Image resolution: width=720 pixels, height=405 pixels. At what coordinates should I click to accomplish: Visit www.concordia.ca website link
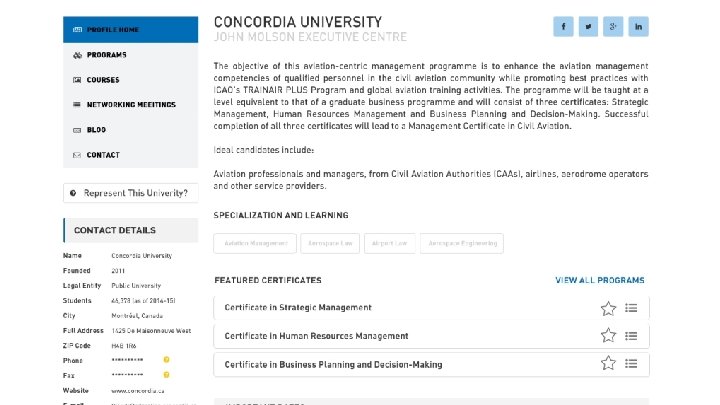click(x=138, y=391)
